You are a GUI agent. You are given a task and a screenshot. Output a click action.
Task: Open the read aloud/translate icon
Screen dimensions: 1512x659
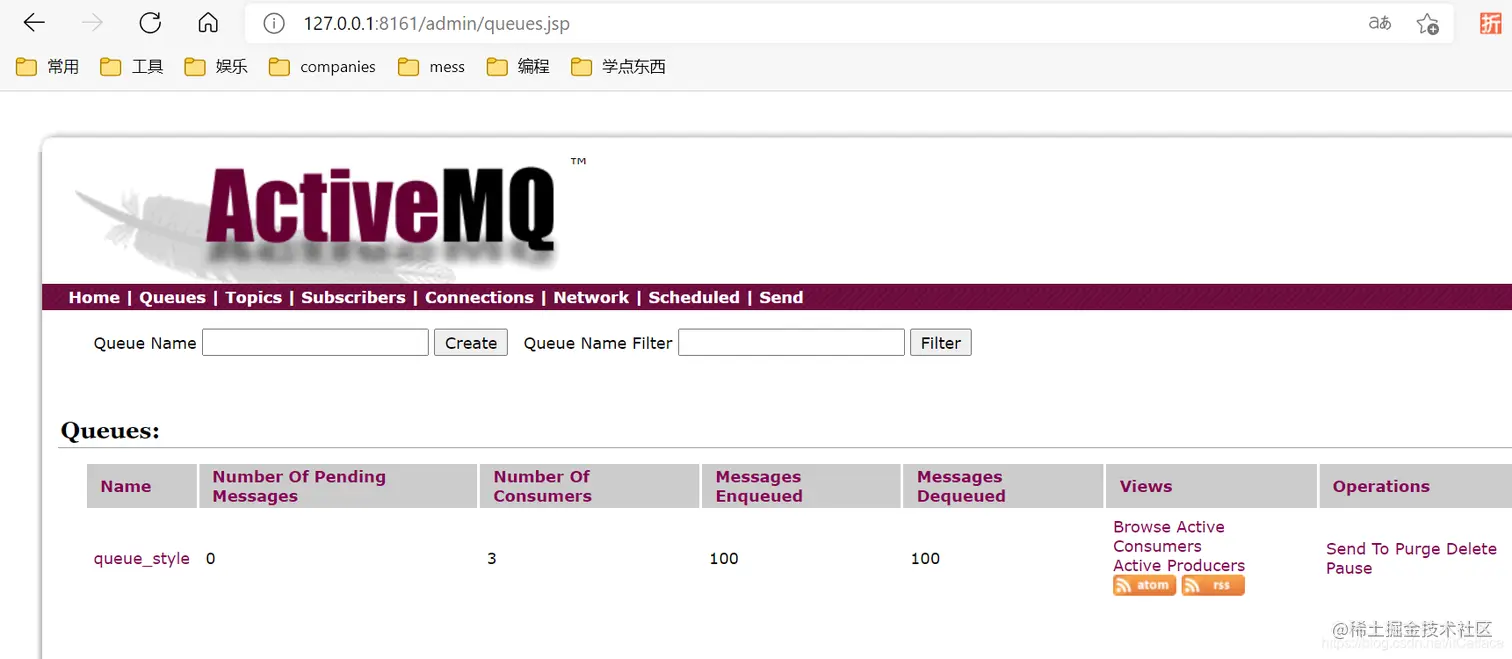tap(1380, 23)
